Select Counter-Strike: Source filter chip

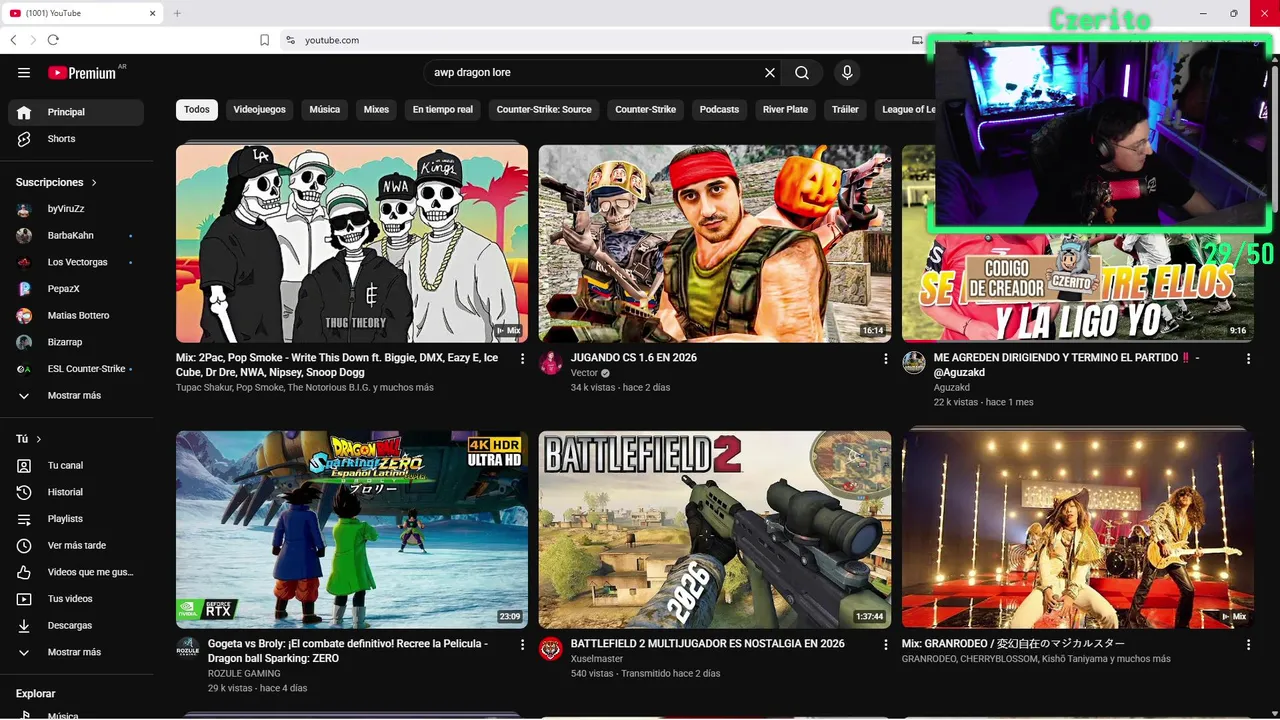coord(544,110)
